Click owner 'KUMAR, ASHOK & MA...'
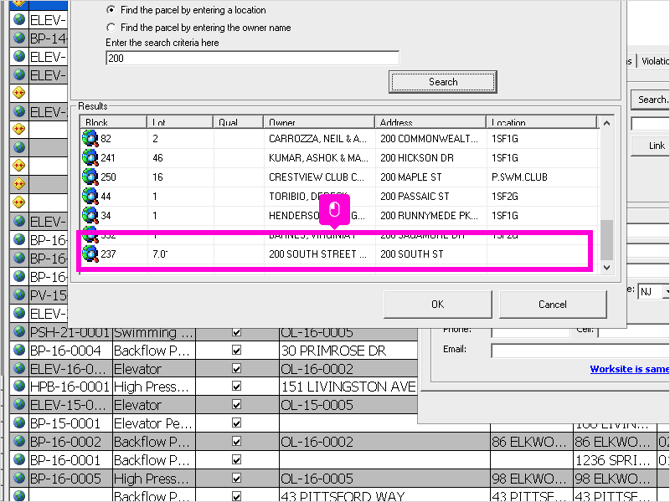This screenshot has height=502, width=670. [318, 158]
